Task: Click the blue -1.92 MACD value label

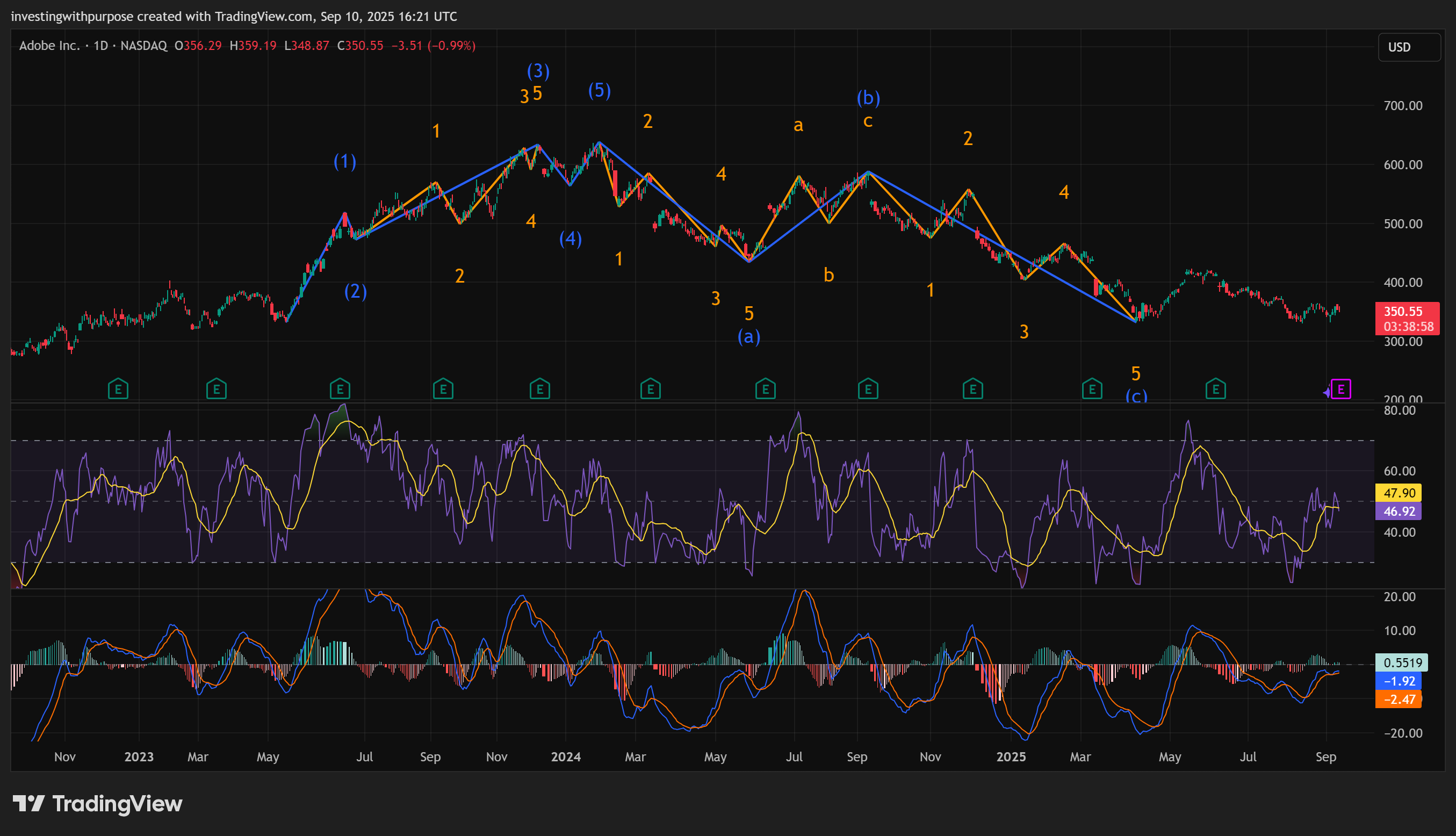Action: click(x=1398, y=681)
